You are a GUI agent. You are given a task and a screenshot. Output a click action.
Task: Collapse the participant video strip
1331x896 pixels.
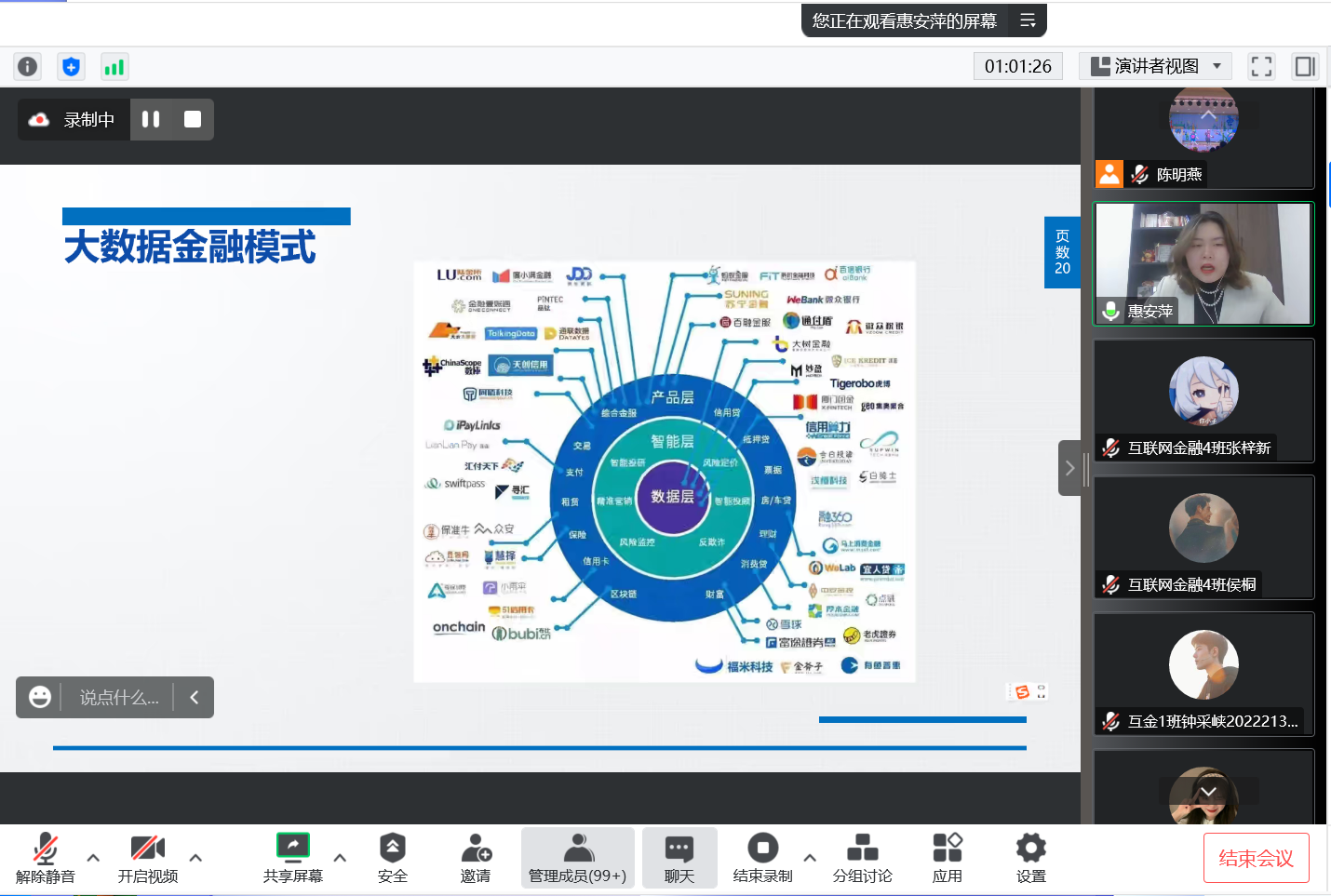(x=1069, y=468)
